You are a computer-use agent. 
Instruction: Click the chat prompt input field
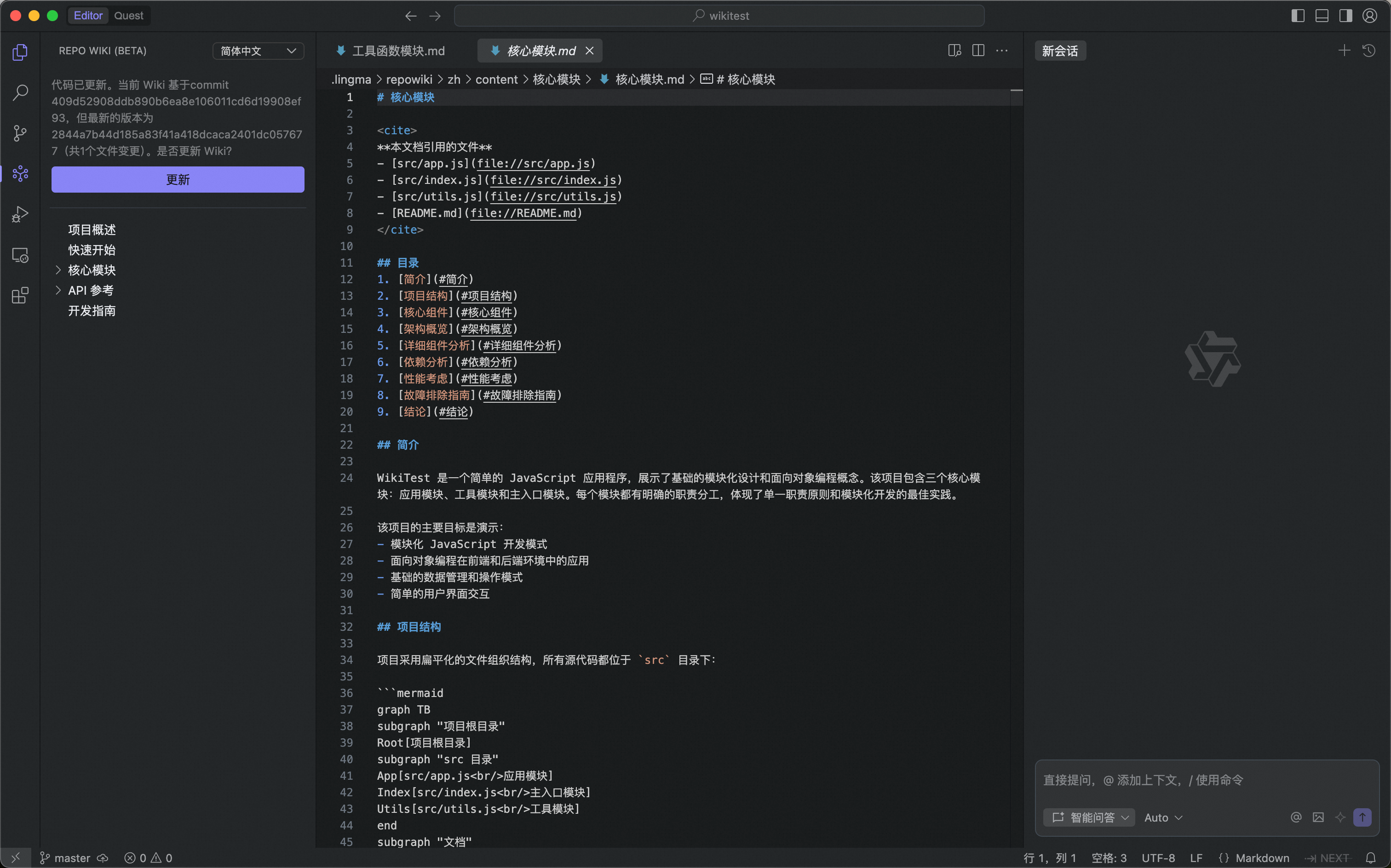[1206, 780]
